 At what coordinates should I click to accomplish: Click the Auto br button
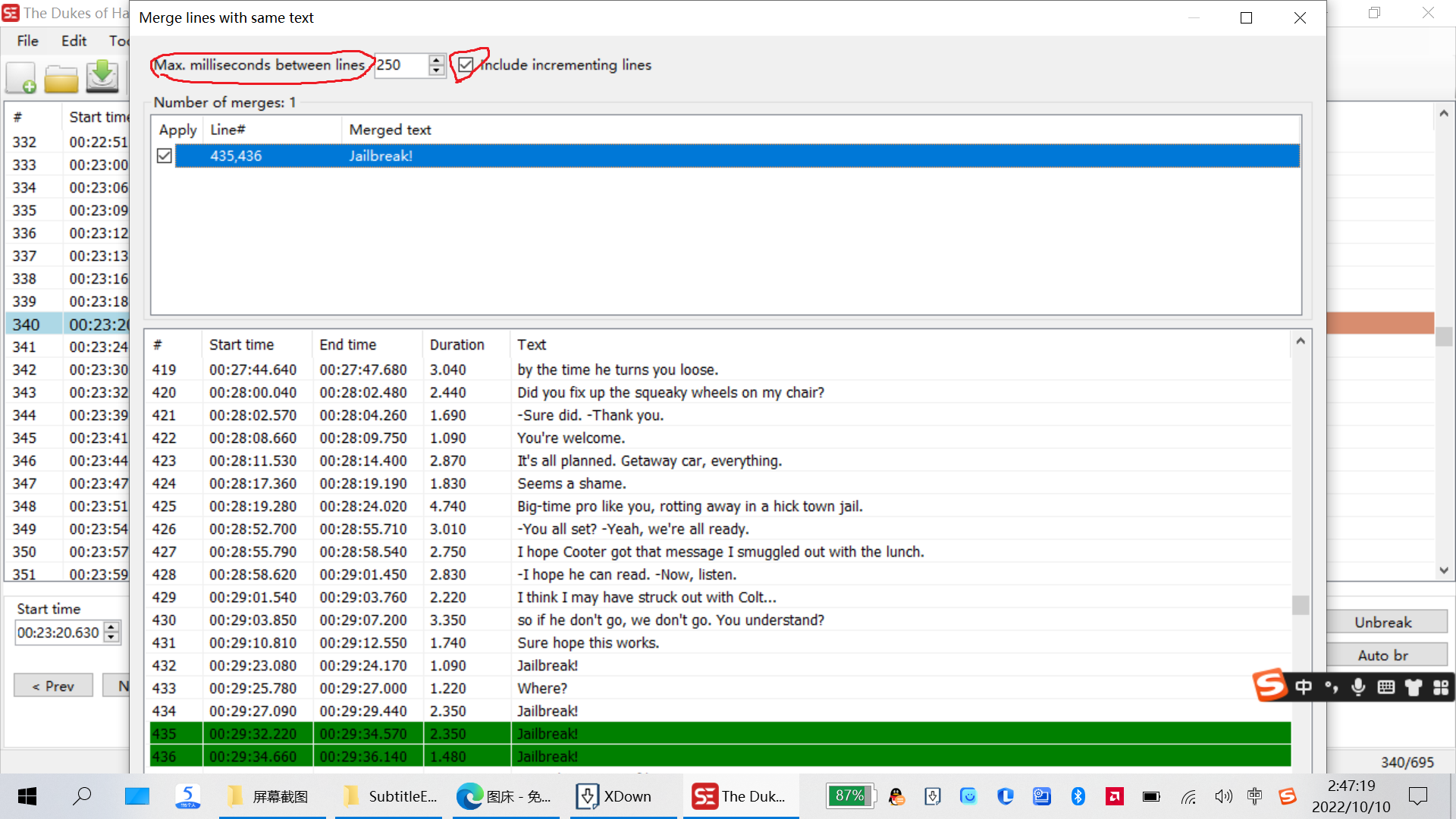pyautogui.click(x=1388, y=655)
